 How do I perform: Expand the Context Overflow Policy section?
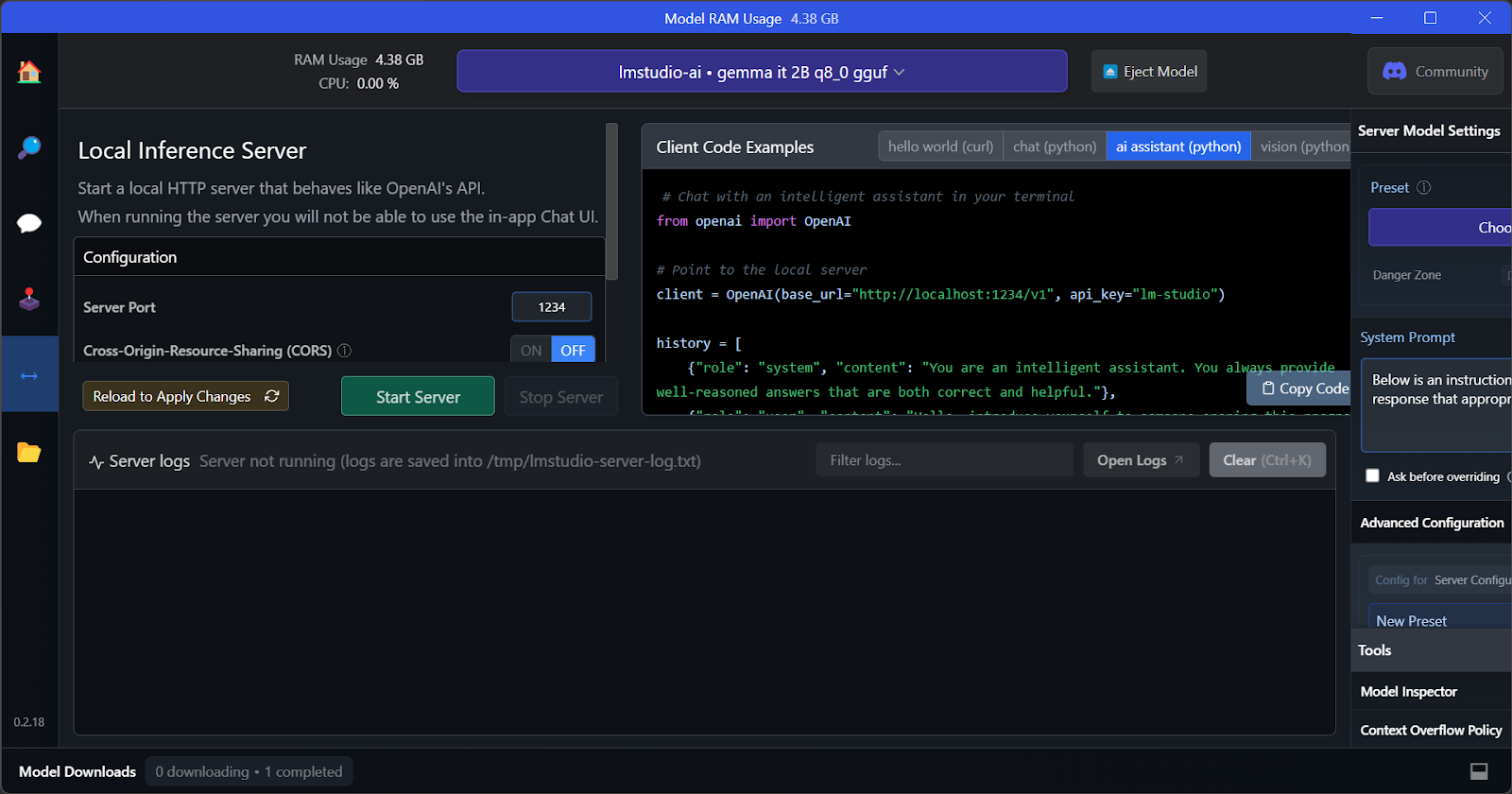tap(1432, 730)
